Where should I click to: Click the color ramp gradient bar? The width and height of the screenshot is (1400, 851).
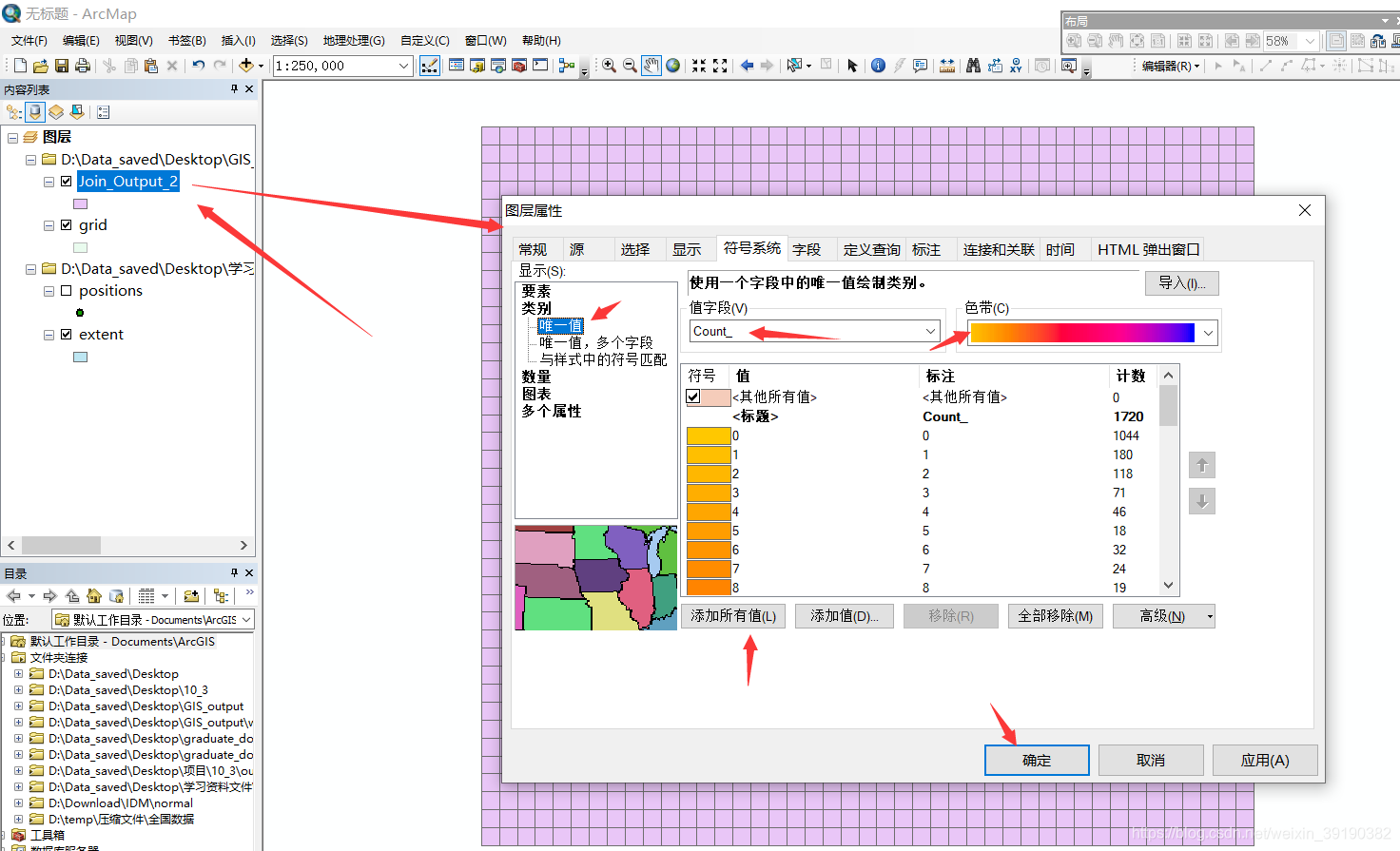tap(1082, 333)
